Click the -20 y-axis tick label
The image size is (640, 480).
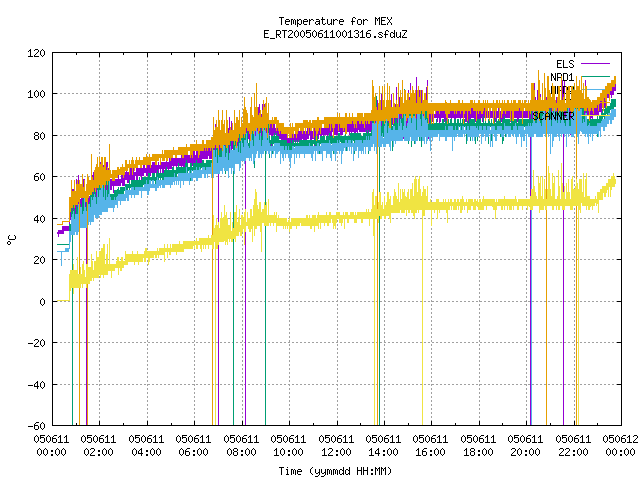tap(36, 343)
